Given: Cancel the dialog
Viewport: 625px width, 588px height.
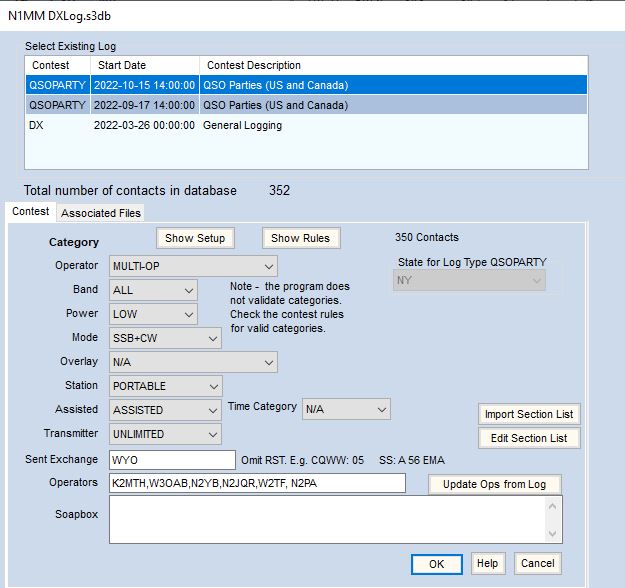Looking at the screenshot, I should [x=538, y=563].
